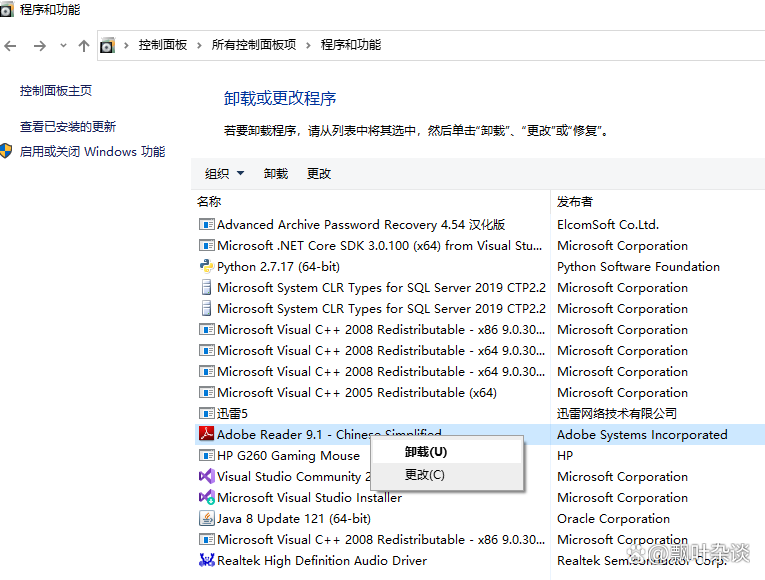This screenshot has height=580, width=765.
Task: Click icon of first SQL Server CLR Types entry
Action: (207, 287)
